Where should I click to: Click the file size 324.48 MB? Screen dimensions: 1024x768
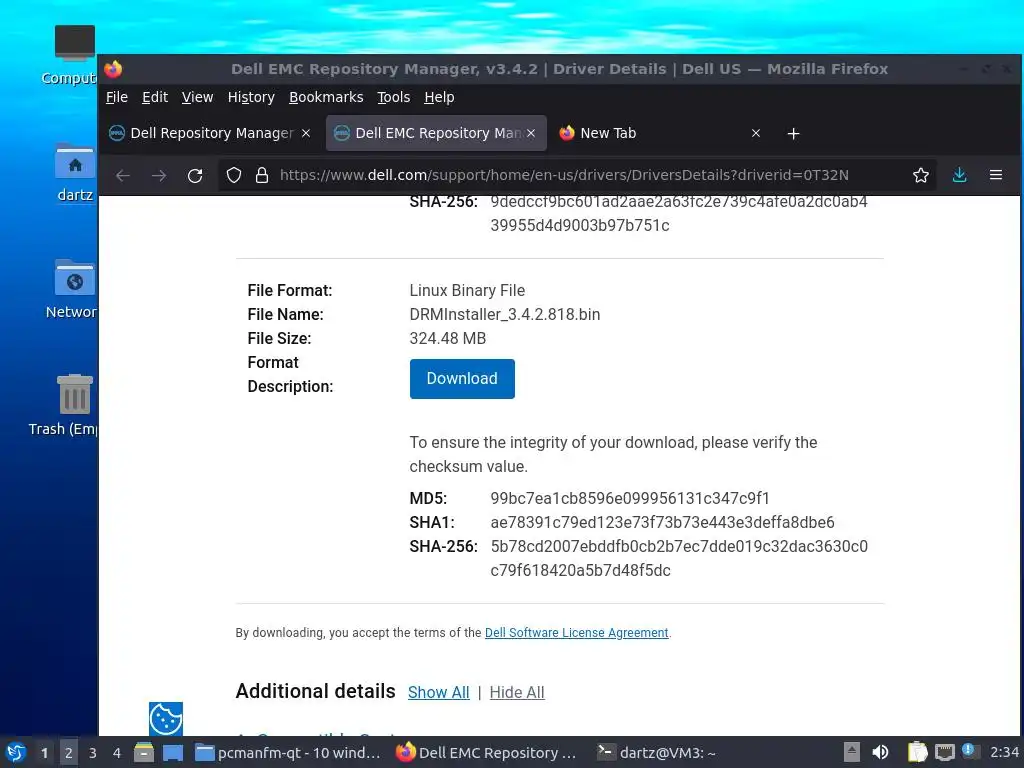447,338
